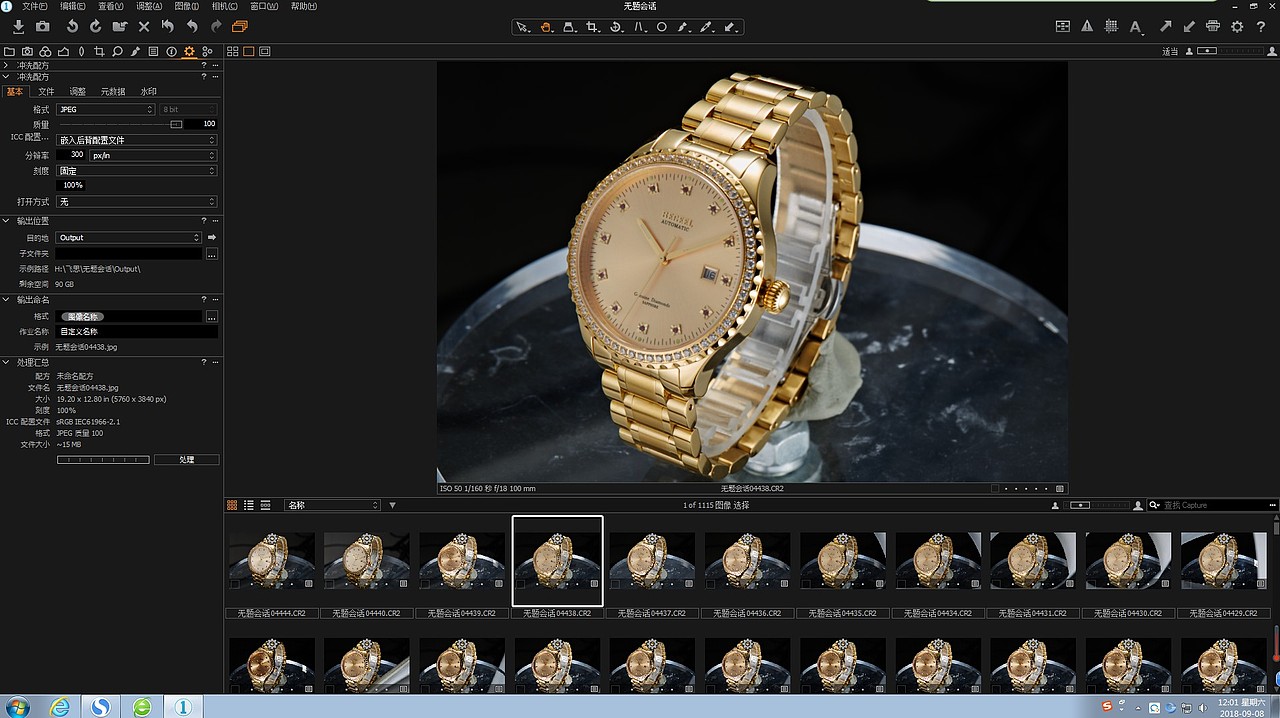
Task: Open the 打开方式 无 dropdown
Action: [x=136, y=202]
